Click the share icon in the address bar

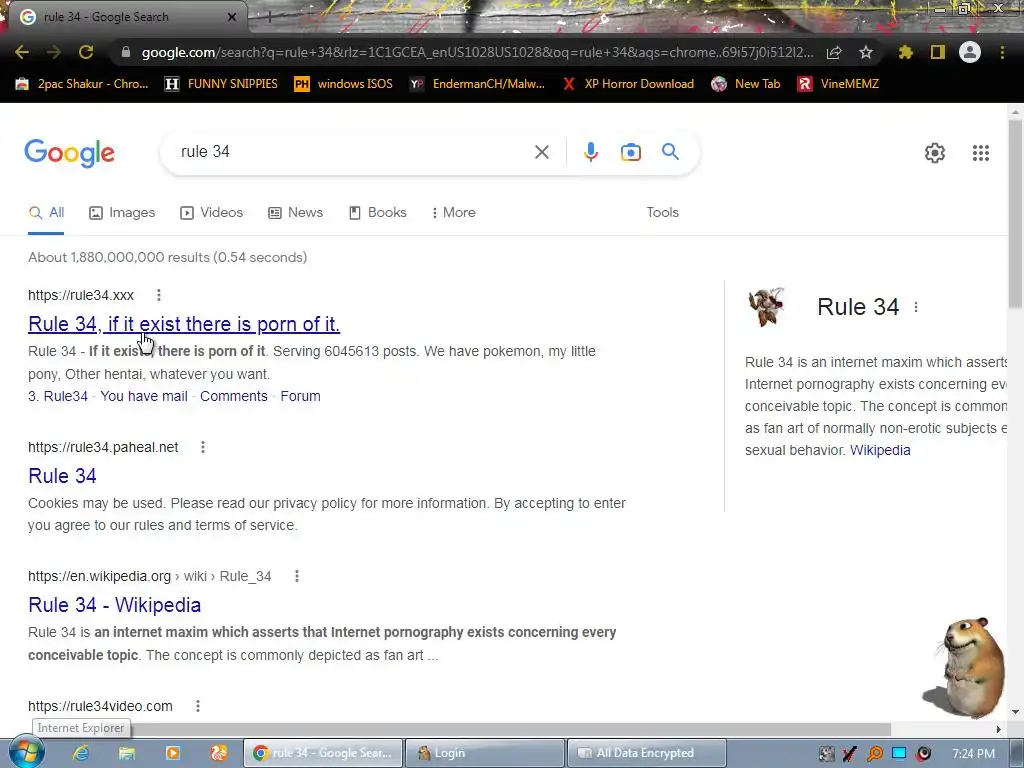[x=834, y=52]
